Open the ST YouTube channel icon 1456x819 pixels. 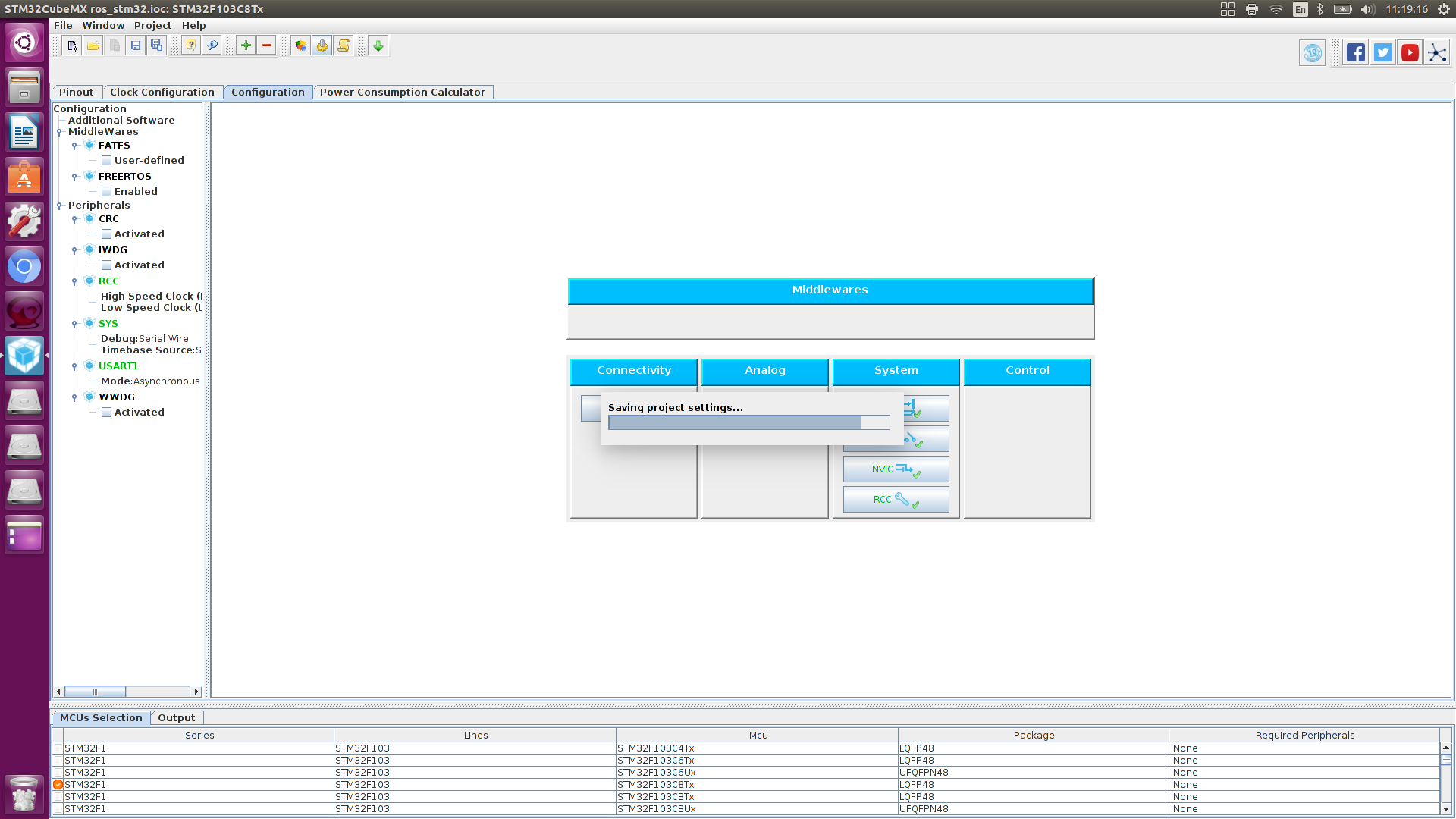[1410, 53]
